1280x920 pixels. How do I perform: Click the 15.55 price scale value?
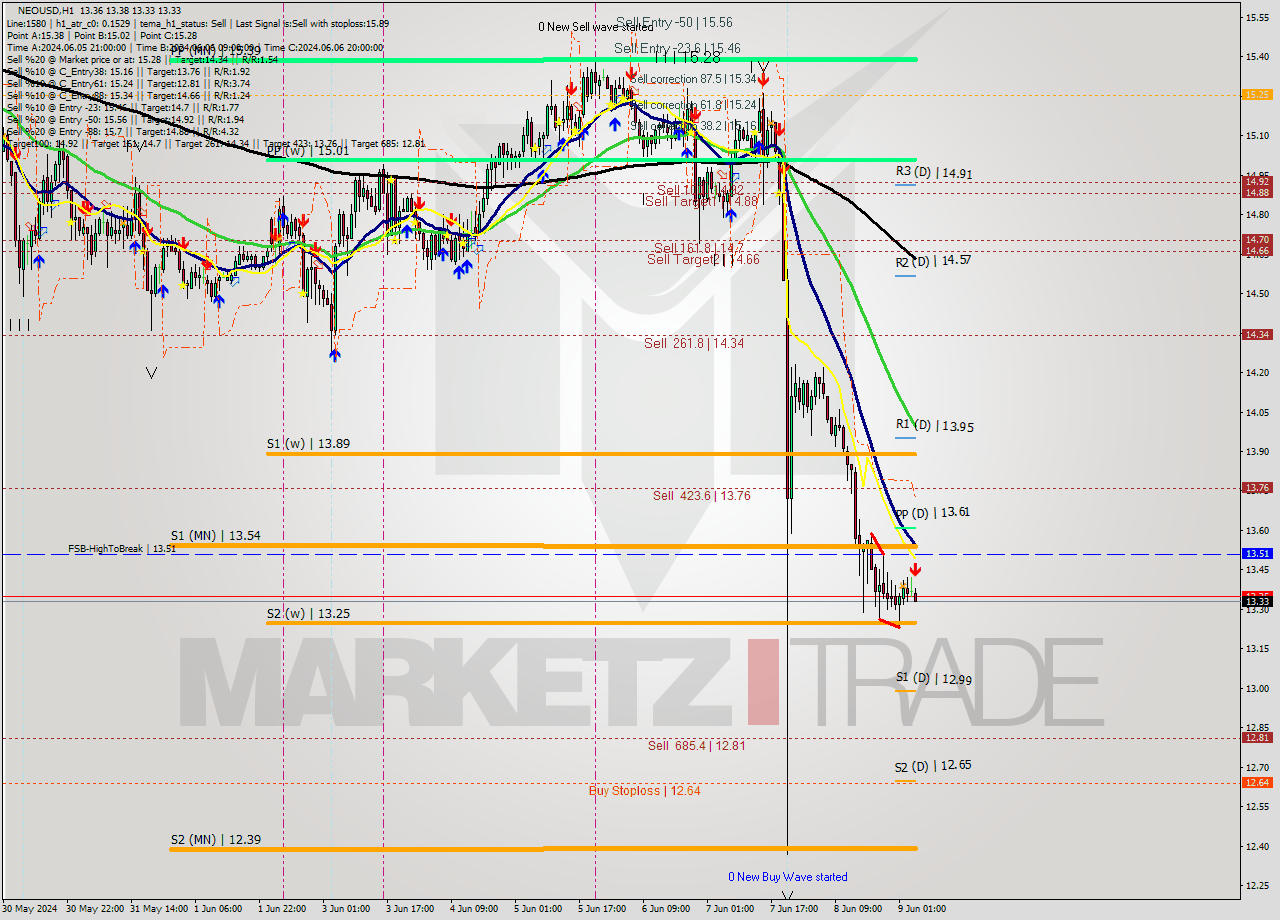[x=1255, y=17]
